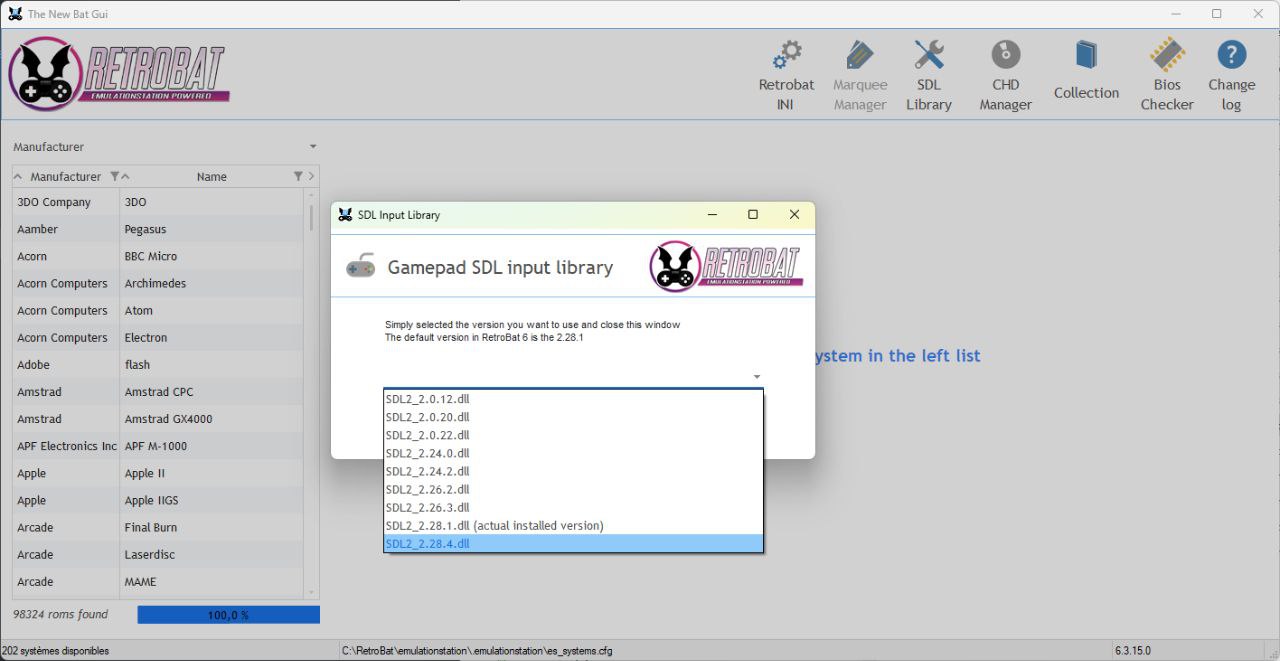Open the Manufacturer column filter
1280x661 pixels.
(x=114, y=176)
